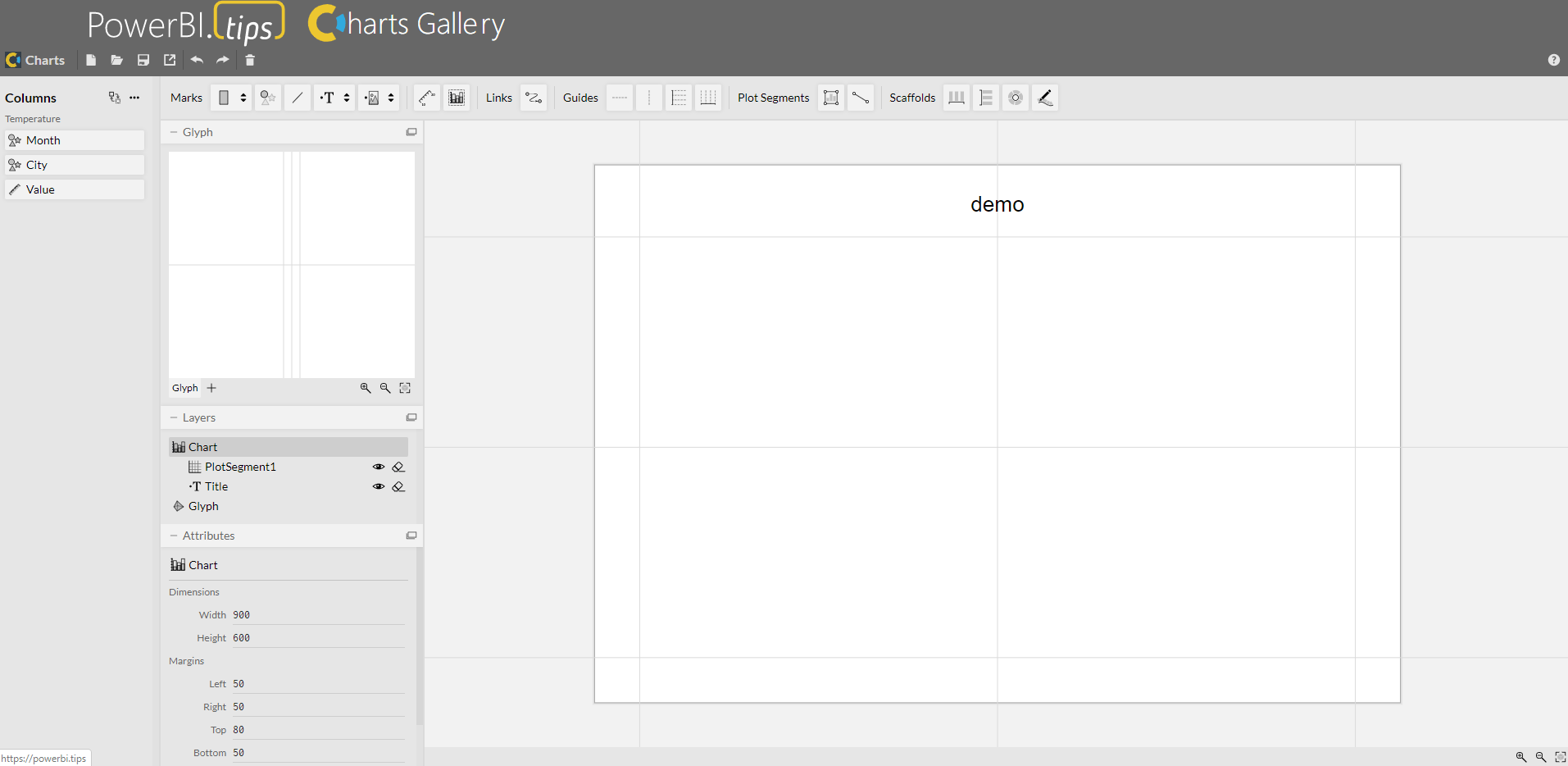
Task: Expand the Image mark dropdown arrows
Action: (x=391, y=98)
